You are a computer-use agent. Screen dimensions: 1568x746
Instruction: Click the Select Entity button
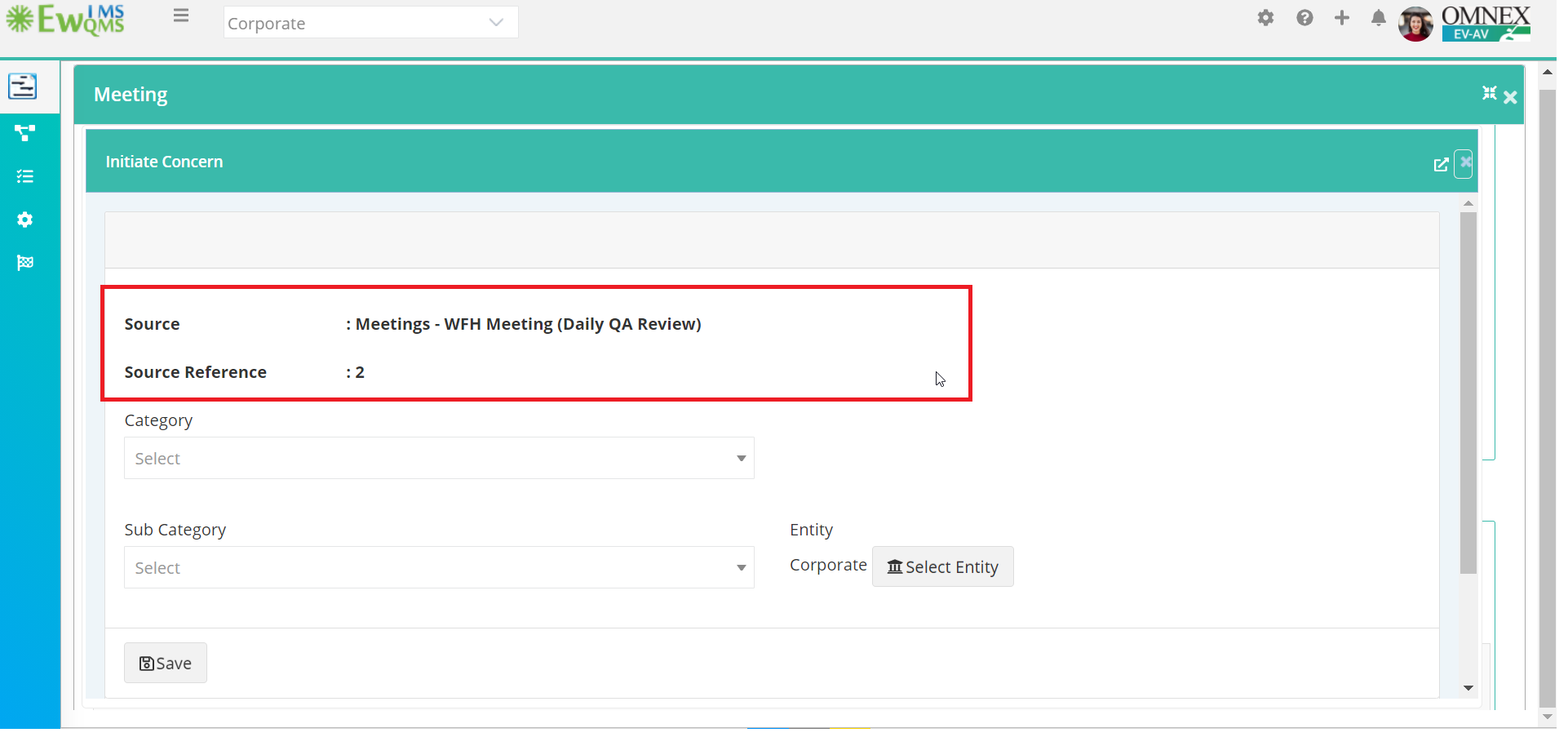click(x=943, y=566)
